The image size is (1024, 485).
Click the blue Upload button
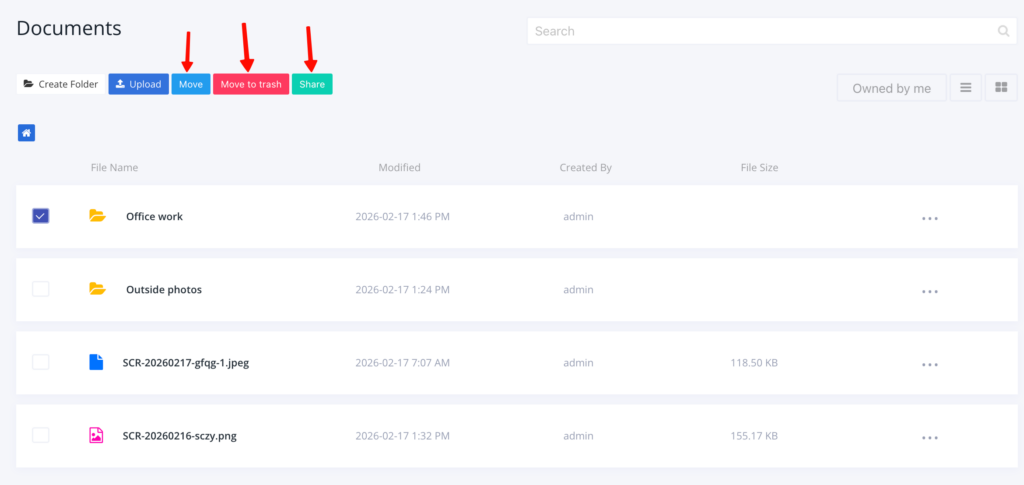point(138,84)
